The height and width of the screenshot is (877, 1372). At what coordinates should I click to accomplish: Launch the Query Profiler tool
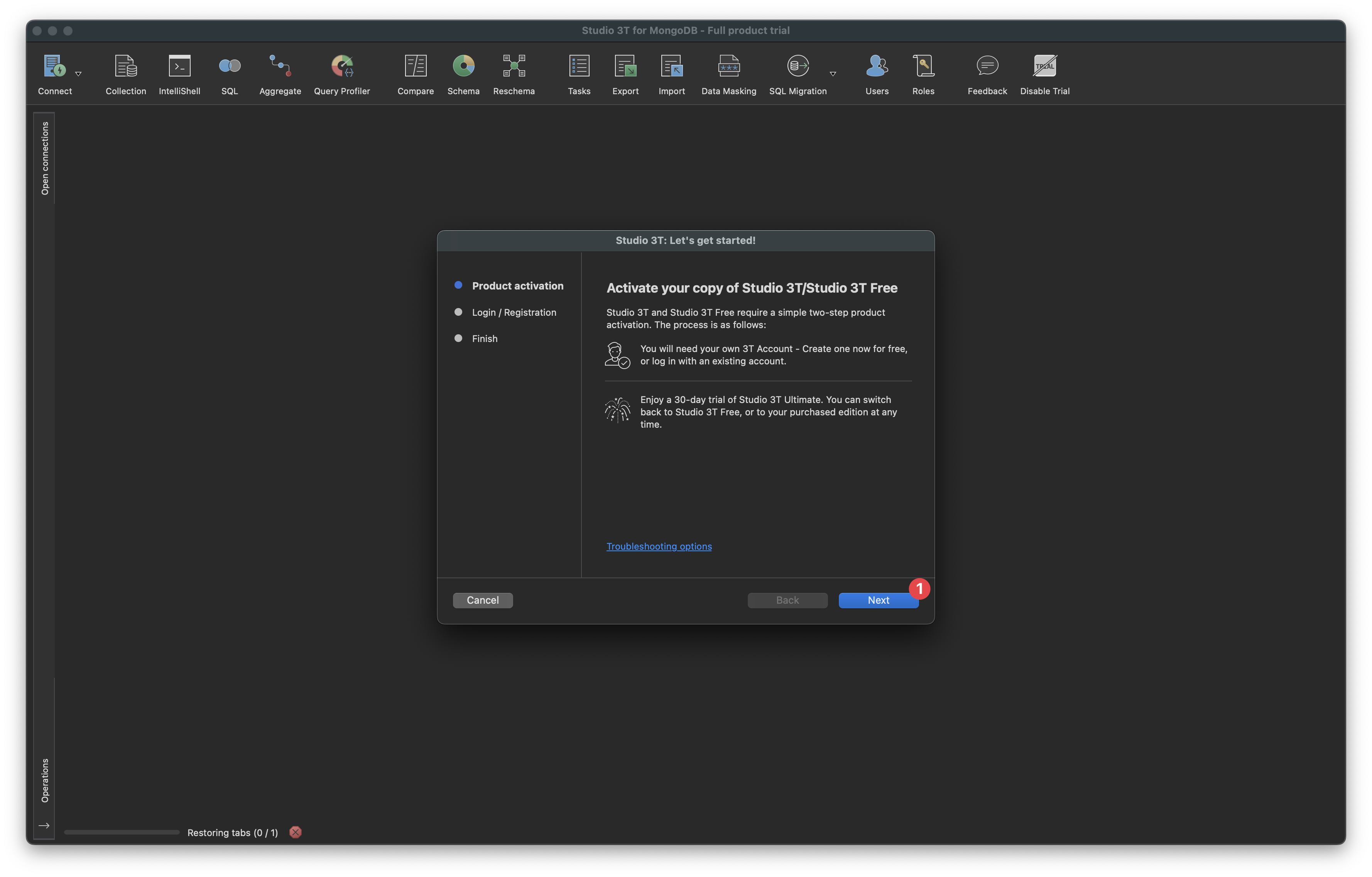342,66
